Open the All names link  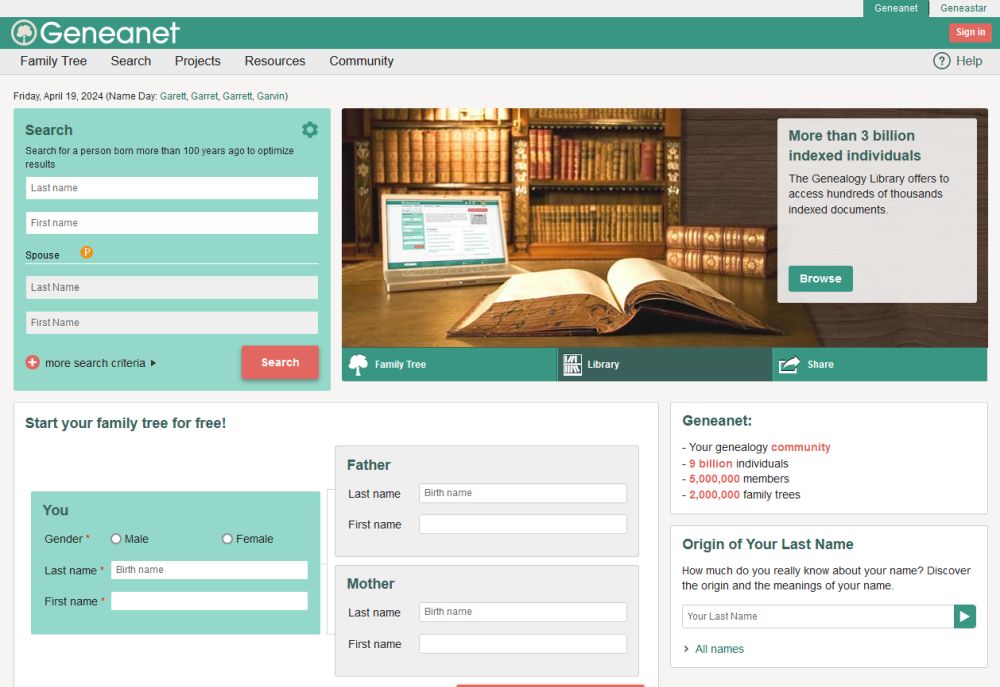tap(719, 649)
